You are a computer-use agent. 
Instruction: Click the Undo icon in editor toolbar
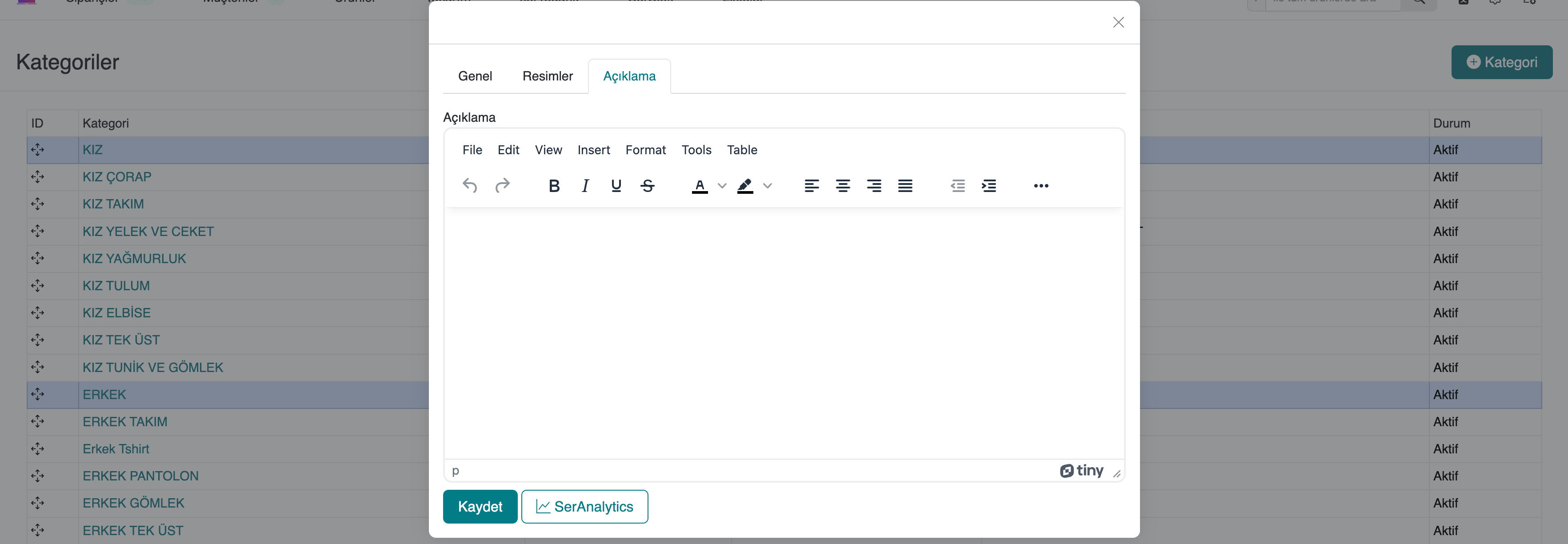point(469,186)
